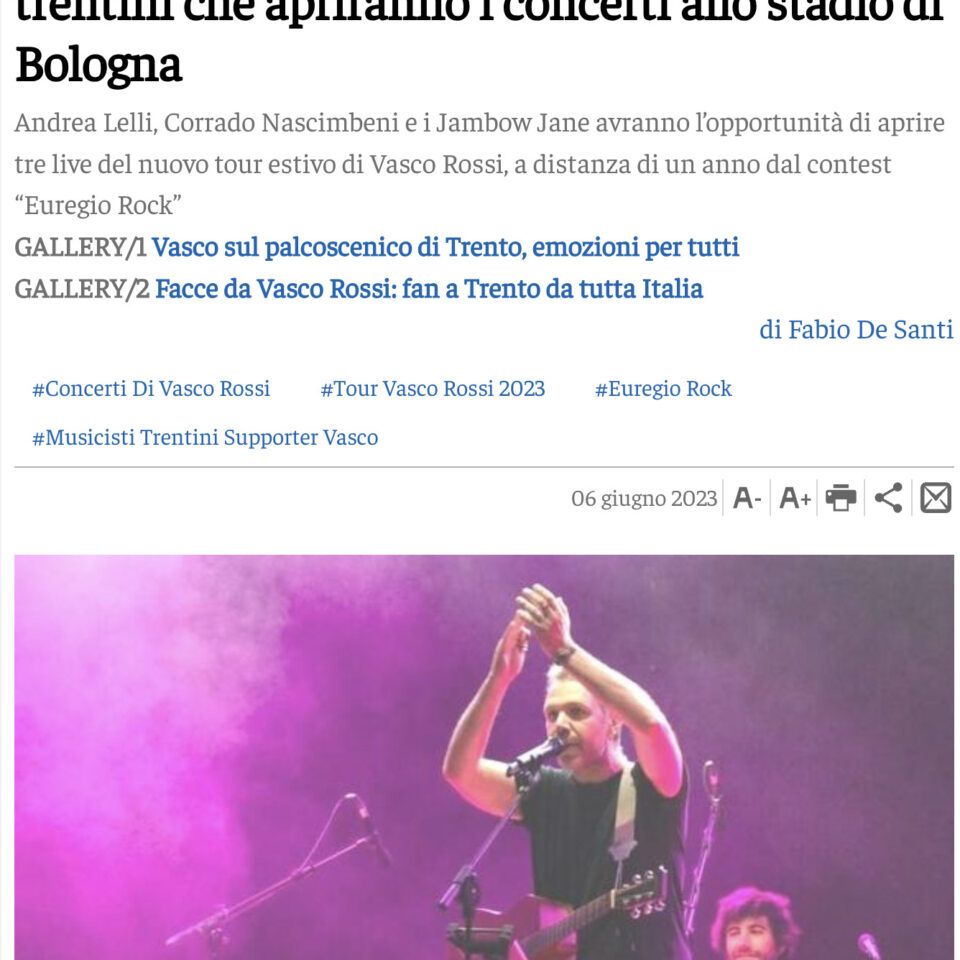Open the concert photo of singer
The width and height of the screenshot is (960, 960).
point(484,757)
